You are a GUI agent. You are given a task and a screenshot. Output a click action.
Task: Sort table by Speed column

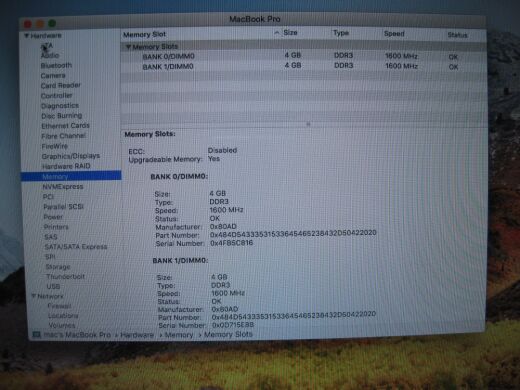[394, 34]
